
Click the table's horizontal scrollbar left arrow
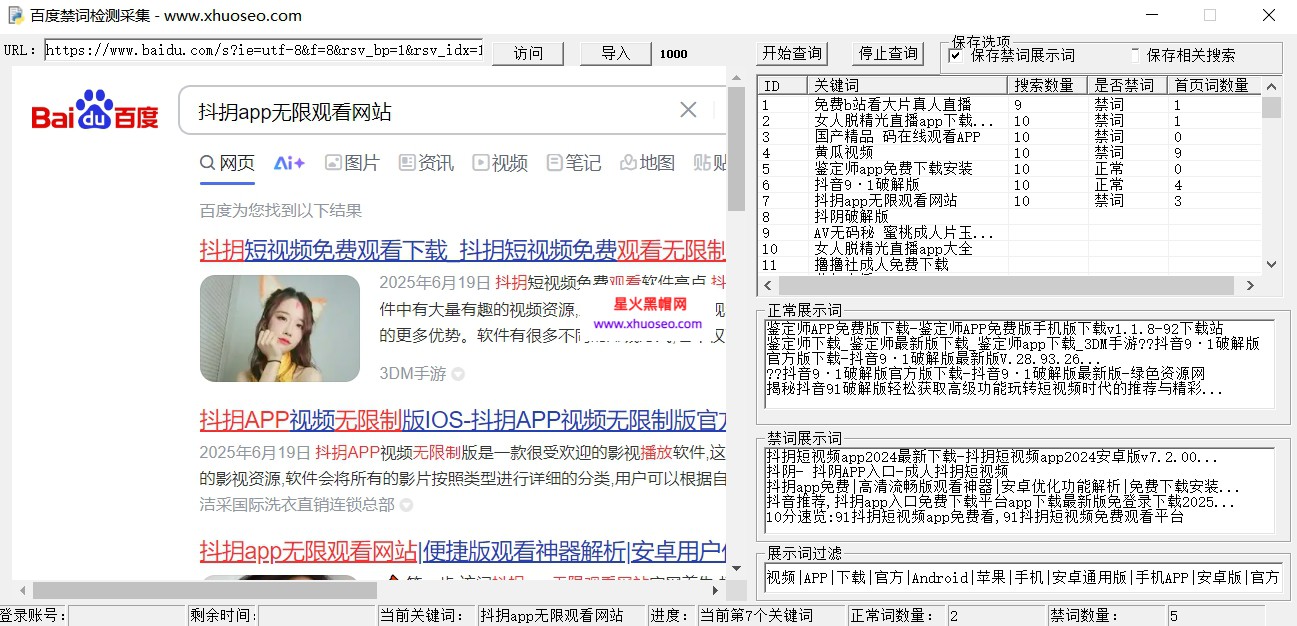point(766,286)
